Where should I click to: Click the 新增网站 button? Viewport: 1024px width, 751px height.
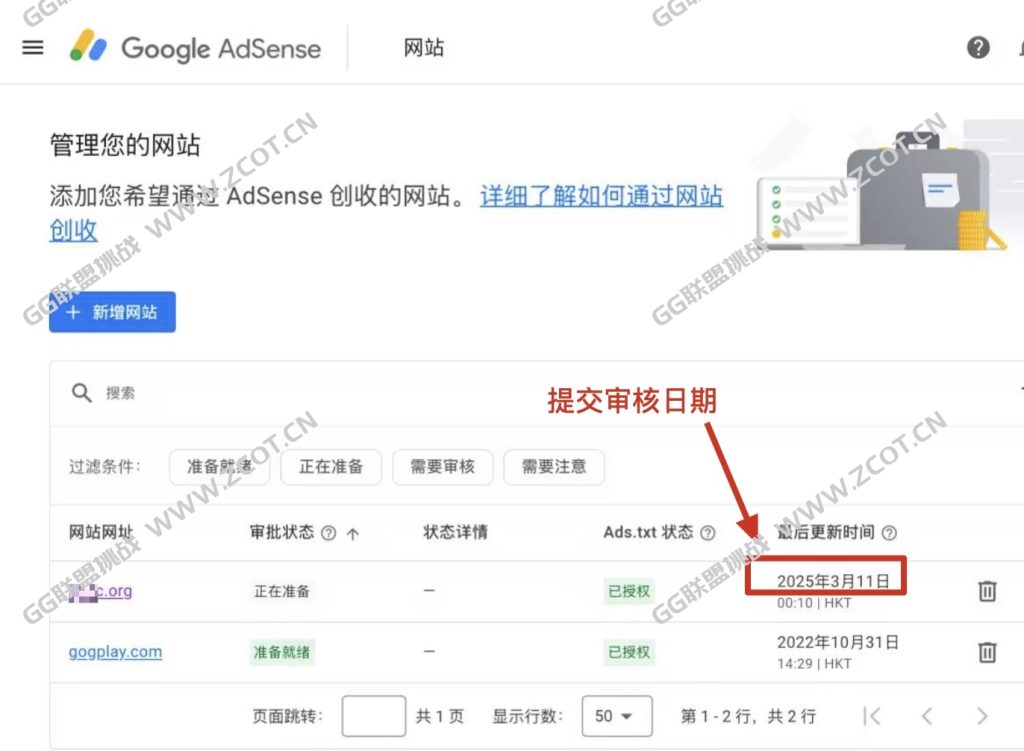pos(112,312)
